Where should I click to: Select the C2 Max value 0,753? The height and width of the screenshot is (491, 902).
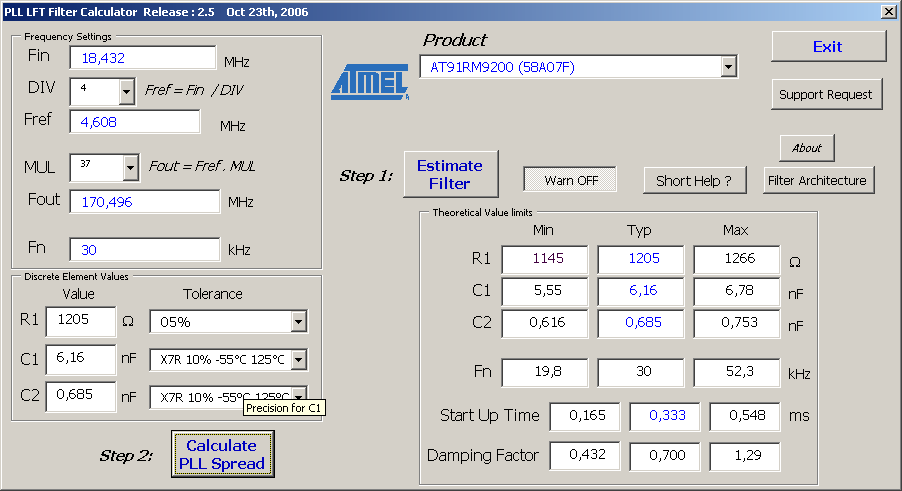(x=737, y=324)
